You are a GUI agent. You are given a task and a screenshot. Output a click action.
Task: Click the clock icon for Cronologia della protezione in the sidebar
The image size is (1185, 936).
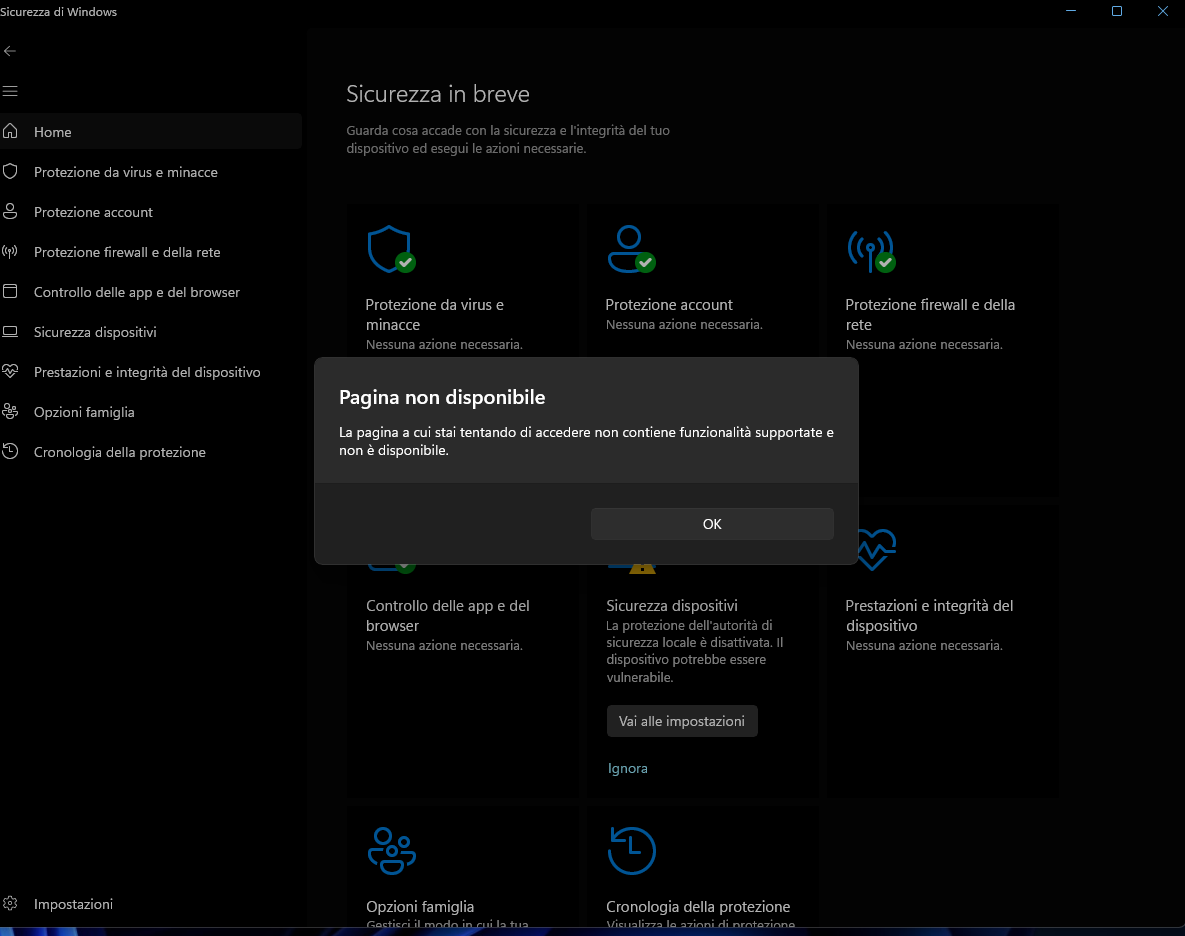(x=10, y=452)
